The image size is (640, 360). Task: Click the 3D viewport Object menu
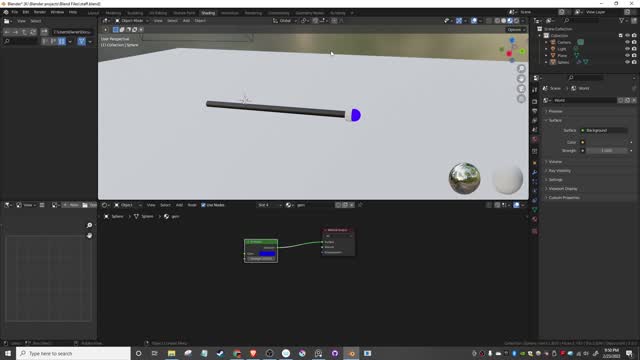point(200,20)
